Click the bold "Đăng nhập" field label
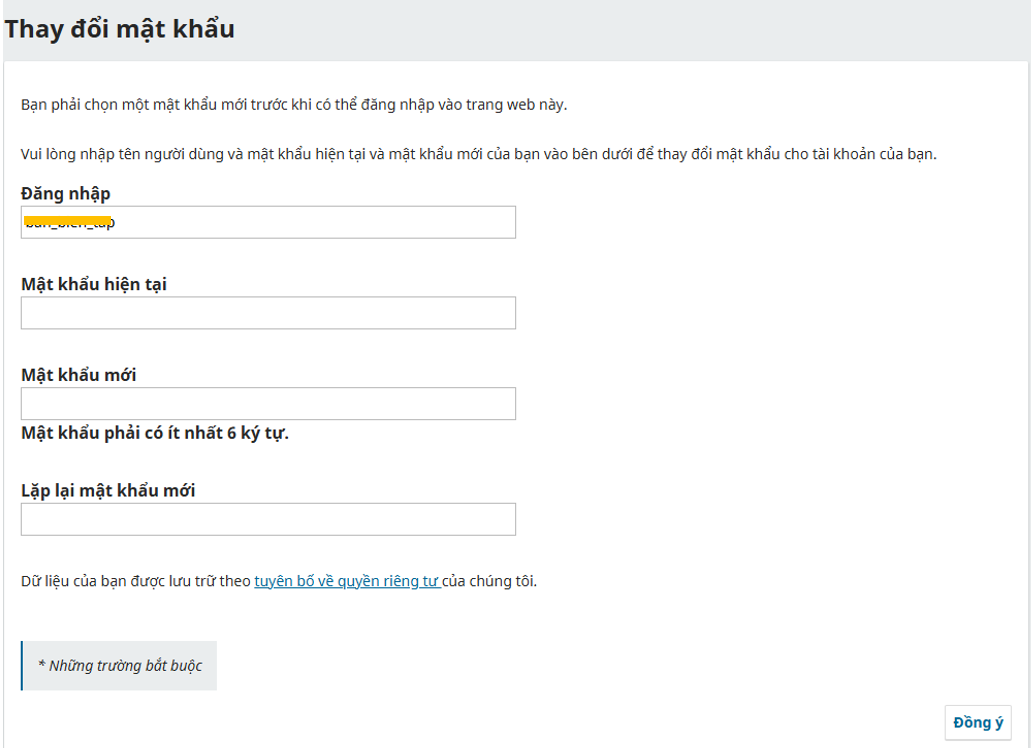This screenshot has height=752, width=1036. [66, 193]
